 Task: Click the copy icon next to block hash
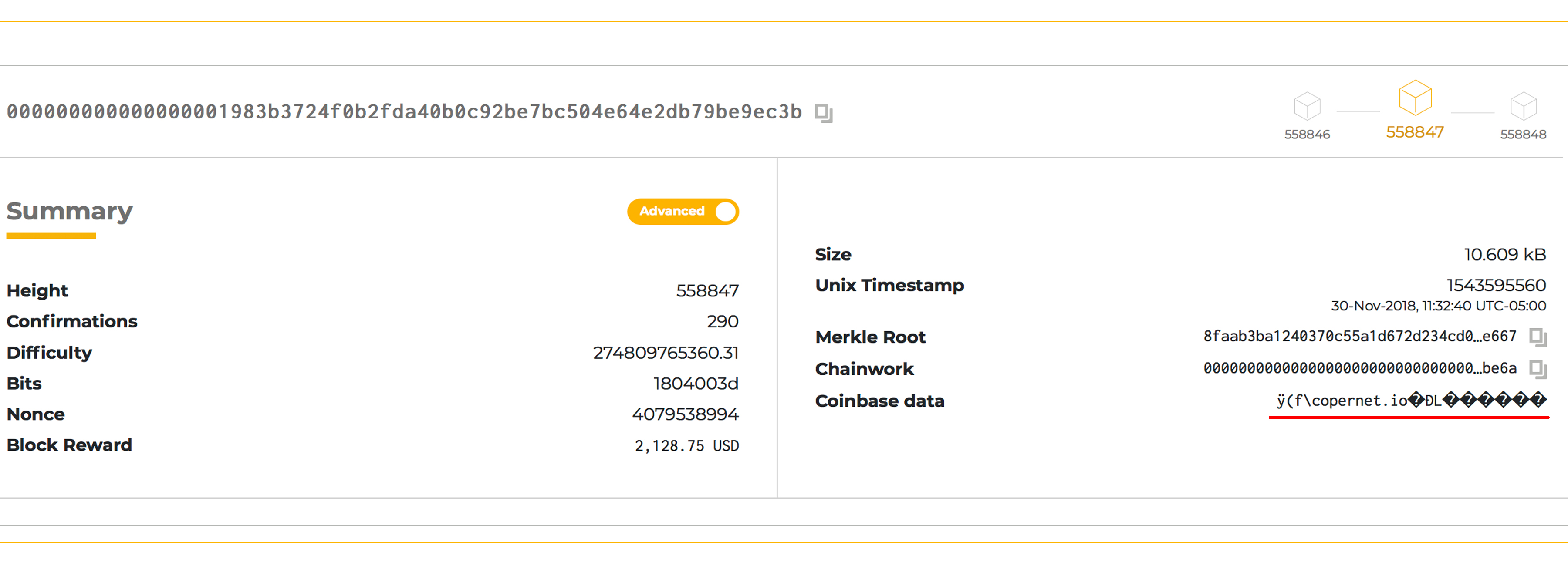point(826,112)
